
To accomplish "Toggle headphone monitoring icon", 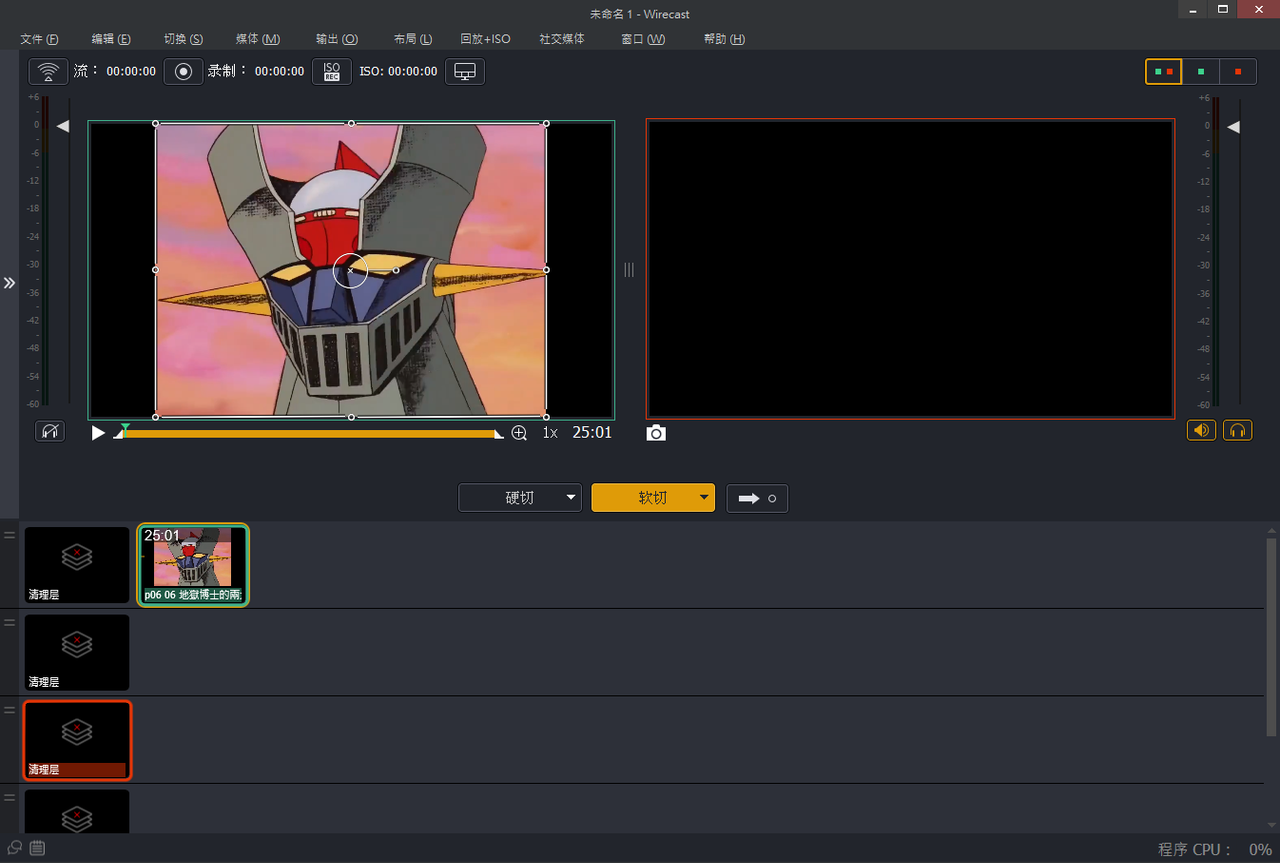I will tap(1238, 431).
